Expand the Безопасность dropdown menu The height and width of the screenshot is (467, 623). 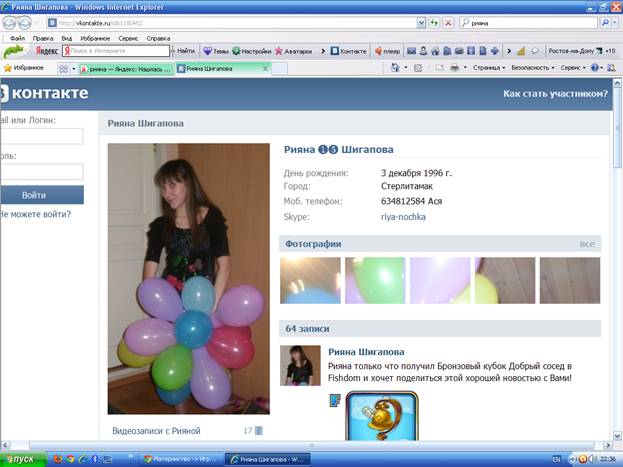(x=532, y=68)
